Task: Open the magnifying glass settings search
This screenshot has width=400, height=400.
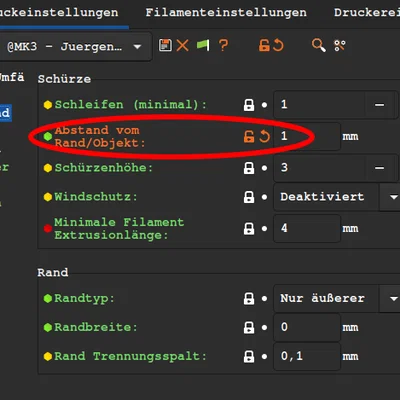Action: (x=318, y=45)
